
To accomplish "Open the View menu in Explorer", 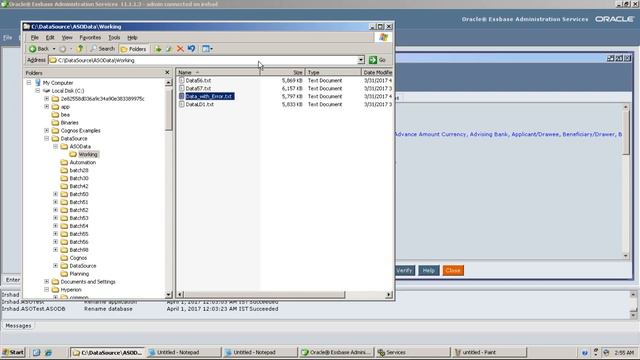I will 67,38.
